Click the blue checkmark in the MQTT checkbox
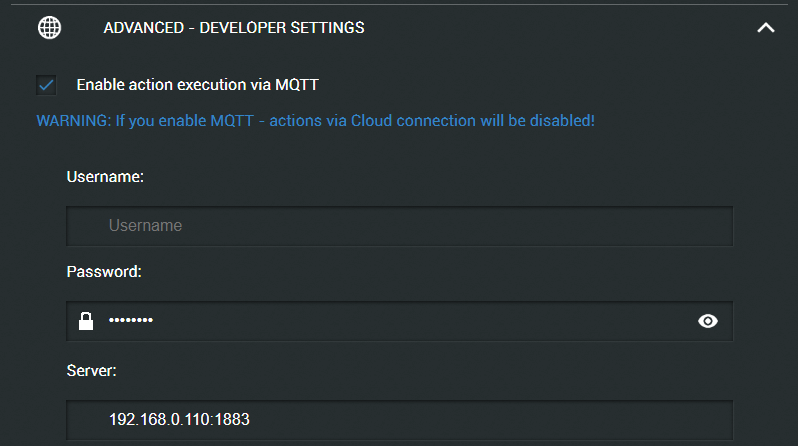Screen dimensions: 798x446 (x=46, y=85)
